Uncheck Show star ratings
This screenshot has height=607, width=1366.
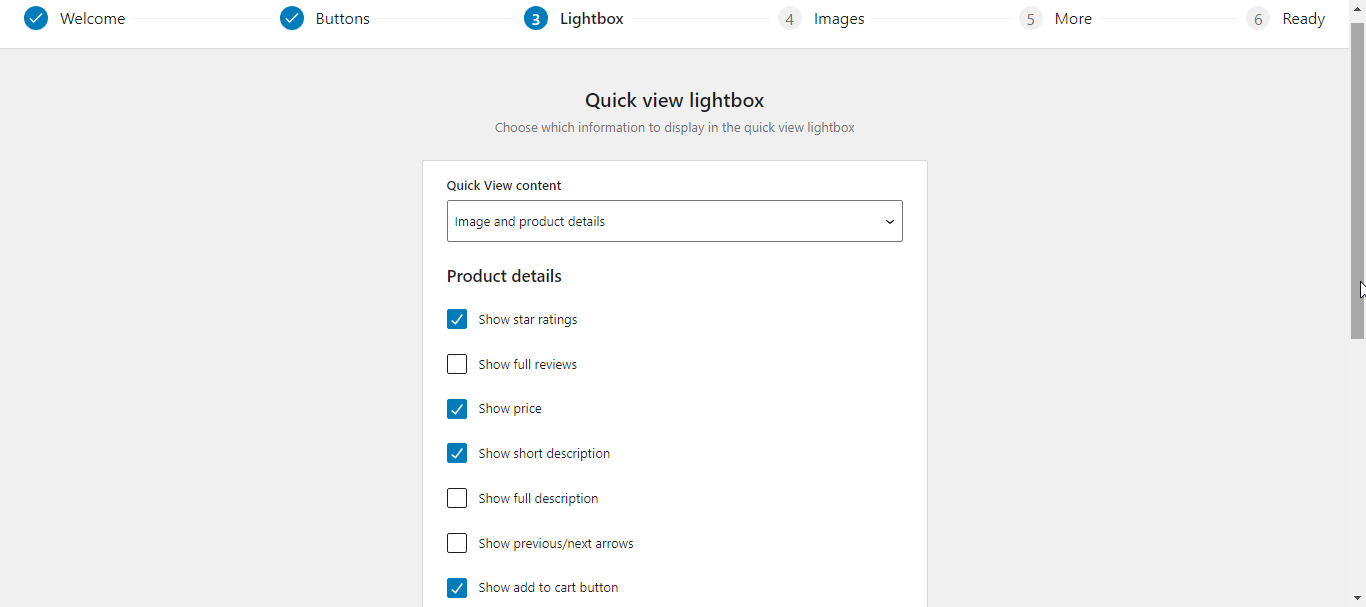point(457,319)
